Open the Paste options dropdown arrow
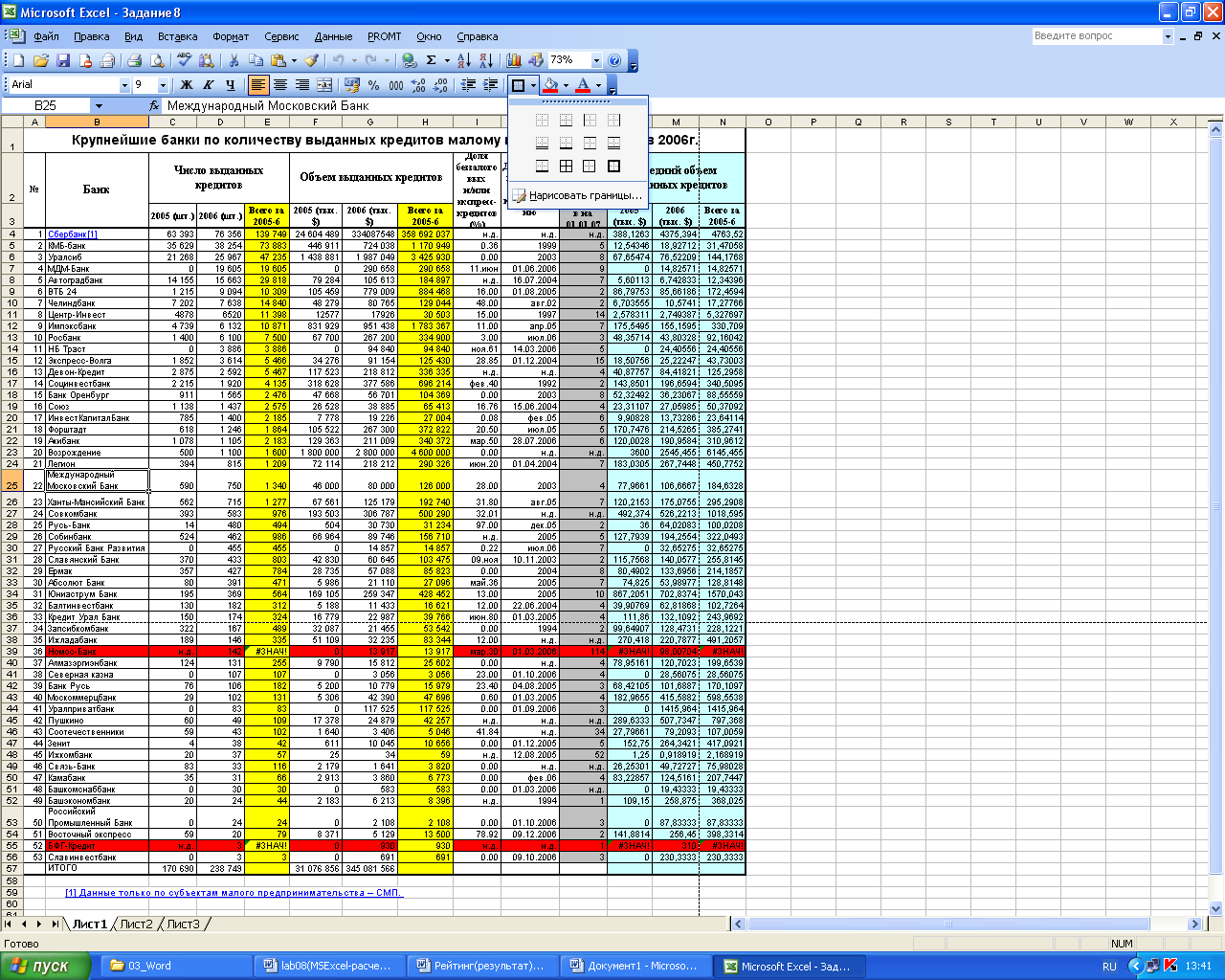1225x980 pixels. coord(294,60)
